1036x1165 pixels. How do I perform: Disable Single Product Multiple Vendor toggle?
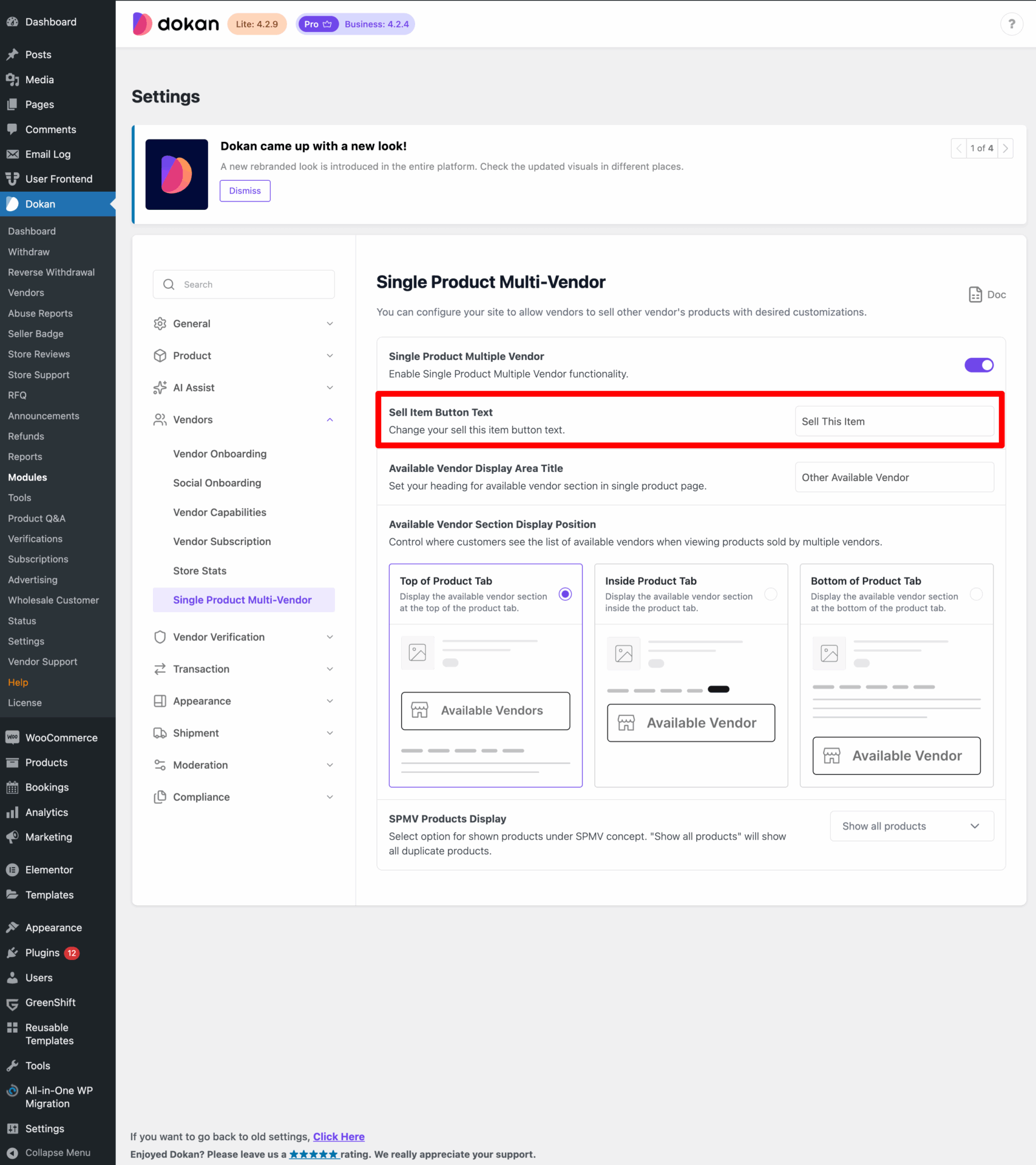tap(978, 365)
